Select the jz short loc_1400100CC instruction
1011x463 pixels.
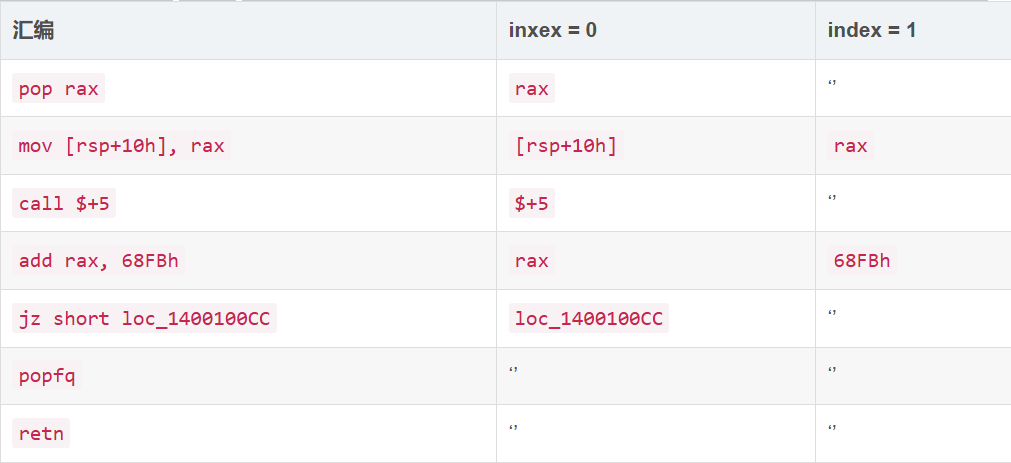(x=144, y=319)
